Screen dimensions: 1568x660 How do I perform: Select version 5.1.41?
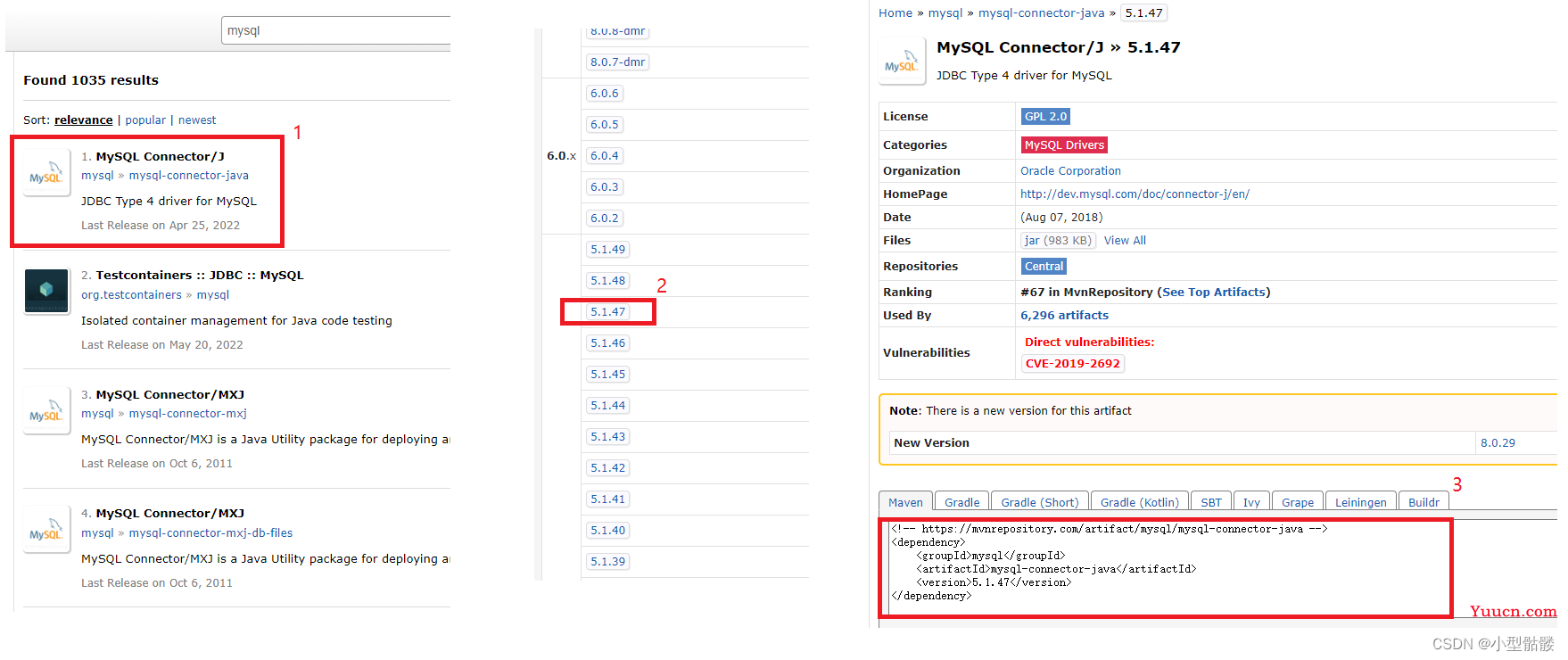(x=608, y=499)
